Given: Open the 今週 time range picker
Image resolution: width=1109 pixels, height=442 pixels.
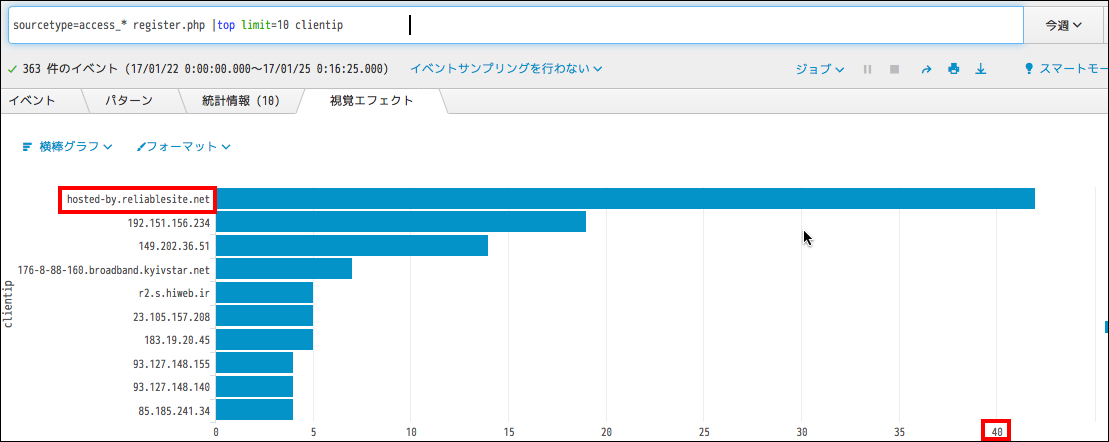Looking at the screenshot, I should (1064, 26).
